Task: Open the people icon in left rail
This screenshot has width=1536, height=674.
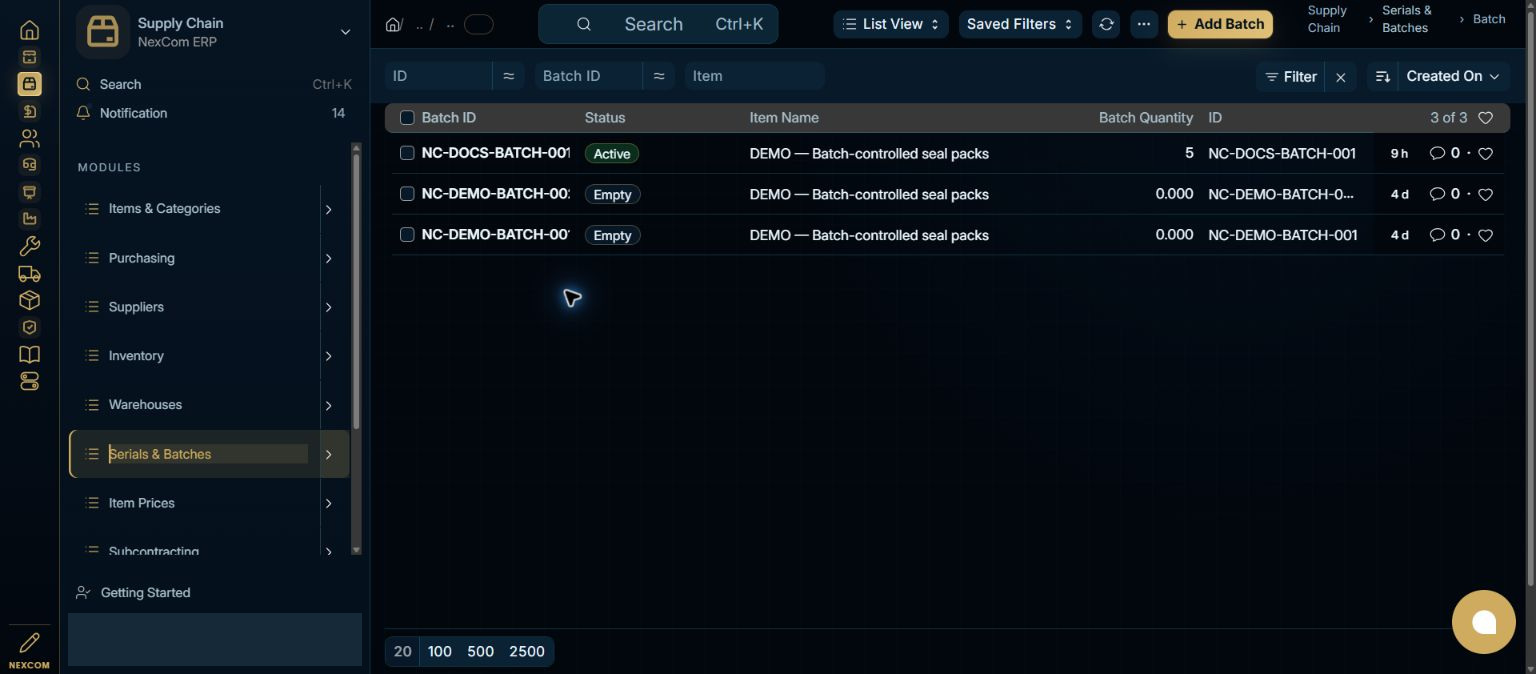Action: coord(29,138)
